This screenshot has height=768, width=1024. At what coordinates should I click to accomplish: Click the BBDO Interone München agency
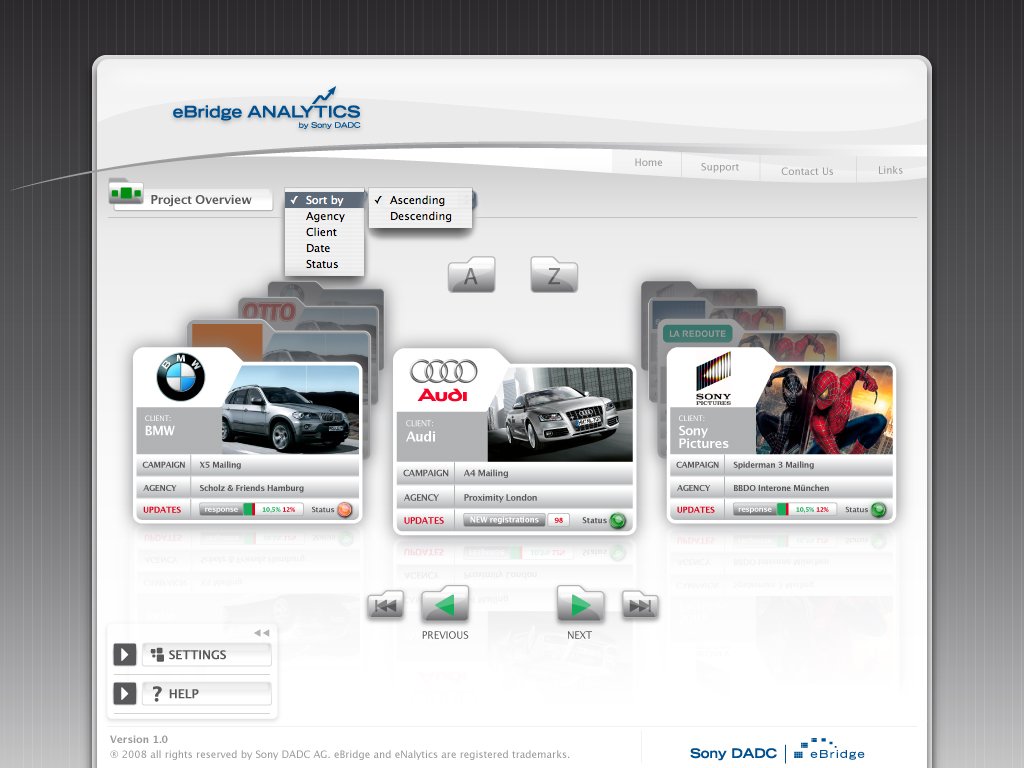point(781,488)
